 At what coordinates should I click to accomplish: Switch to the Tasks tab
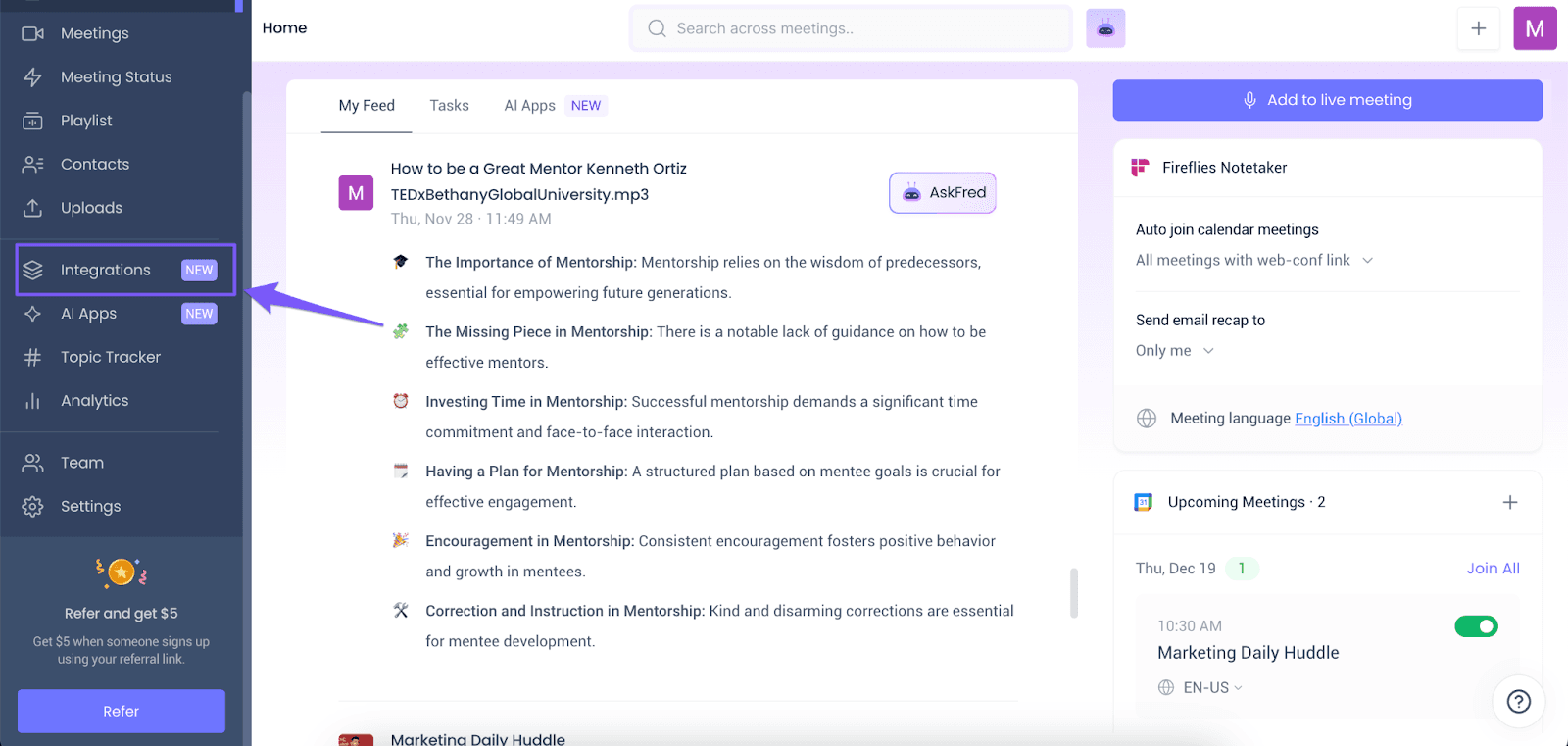pos(449,105)
